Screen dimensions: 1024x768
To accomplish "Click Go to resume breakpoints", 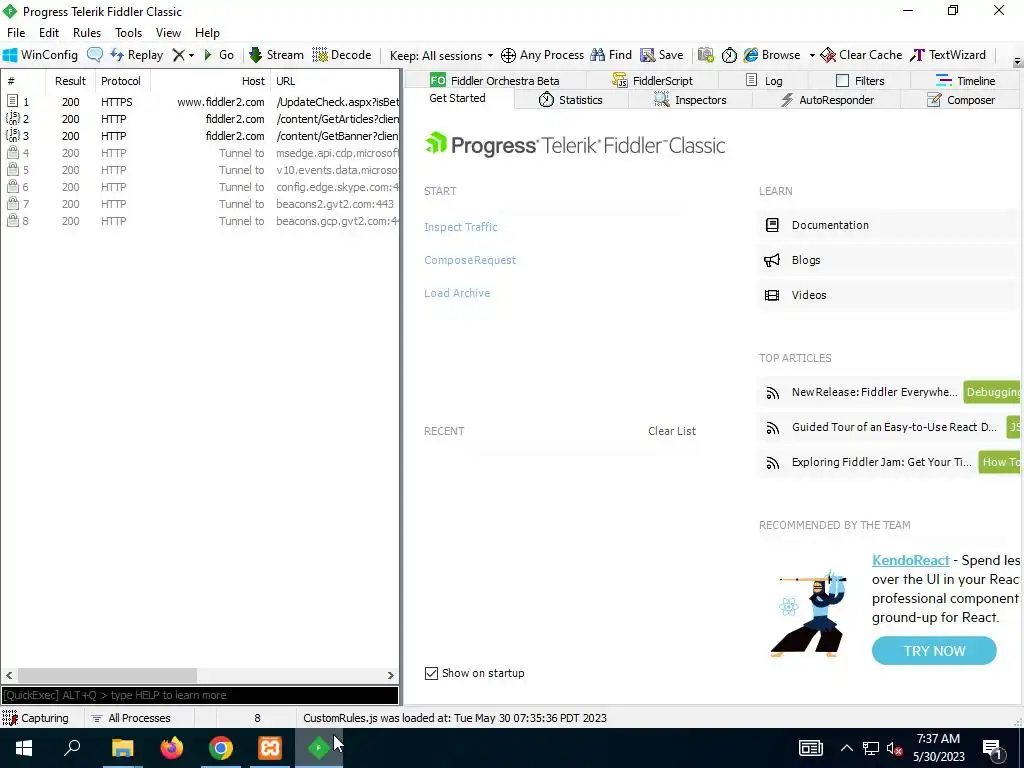I will [219, 55].
